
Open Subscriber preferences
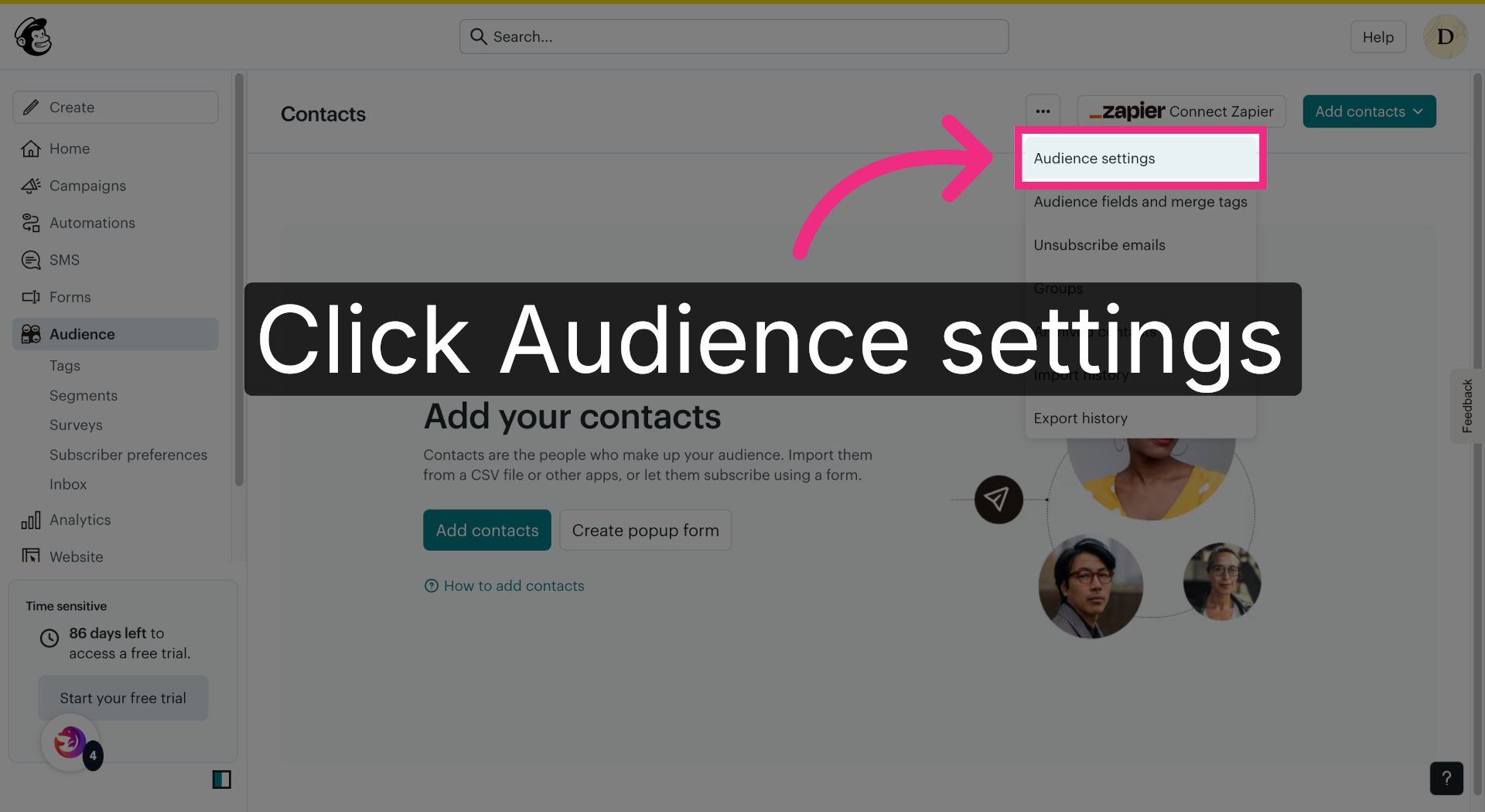[x=128, y=455]
